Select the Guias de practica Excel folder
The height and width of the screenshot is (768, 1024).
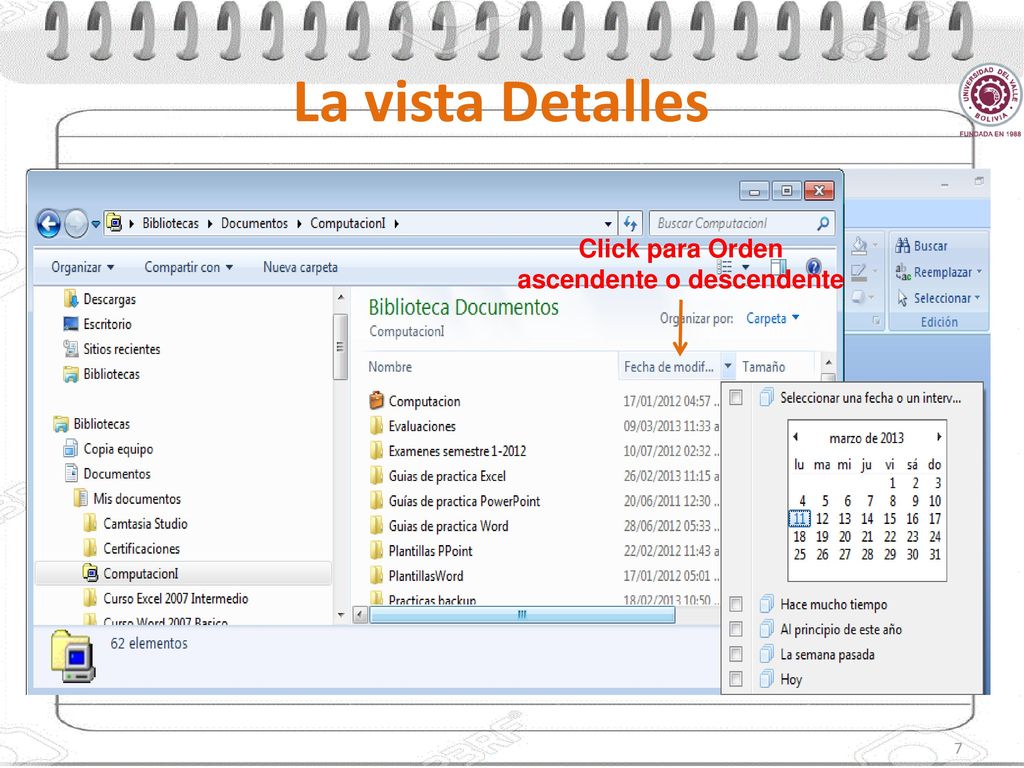pos(447,476)
